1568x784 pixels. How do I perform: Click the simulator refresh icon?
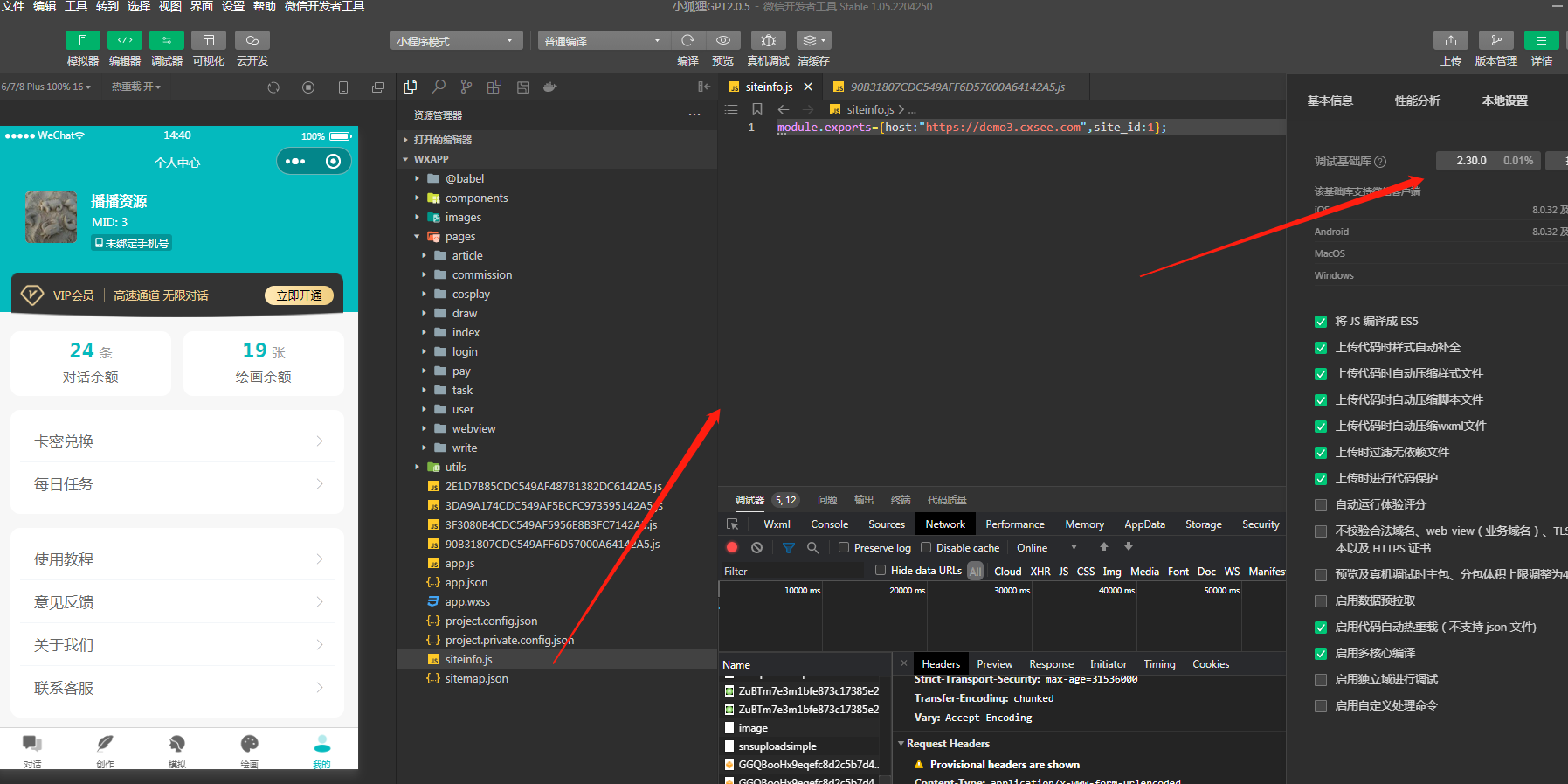(x=273, y=87)
